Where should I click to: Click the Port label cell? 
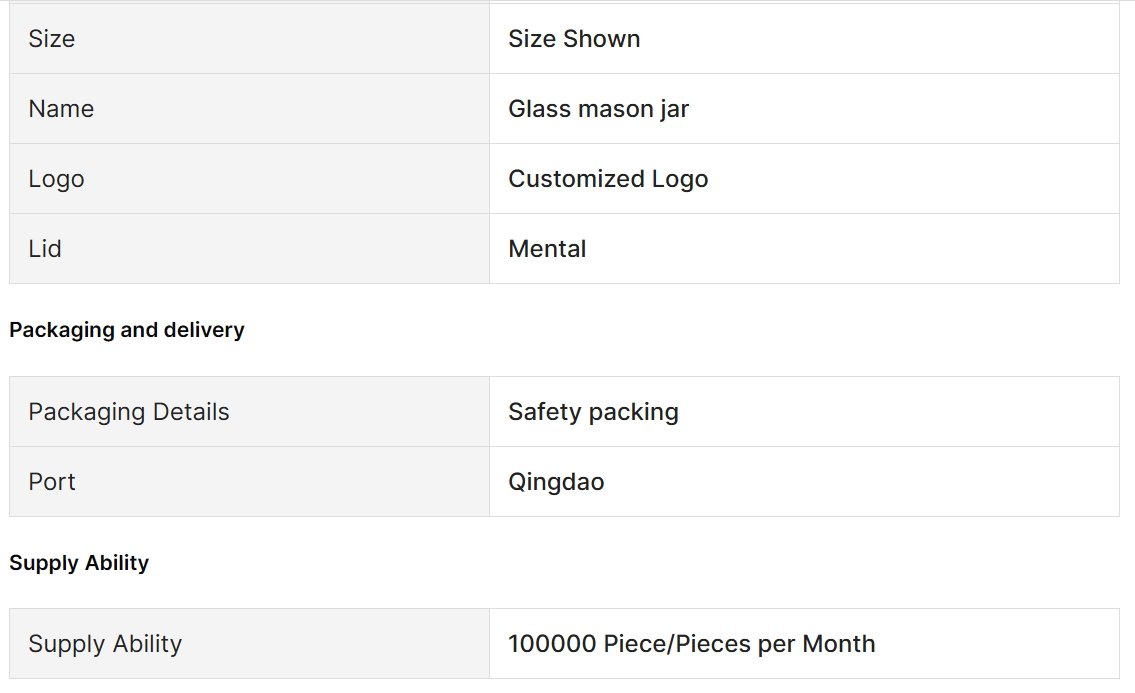(249, 482)
